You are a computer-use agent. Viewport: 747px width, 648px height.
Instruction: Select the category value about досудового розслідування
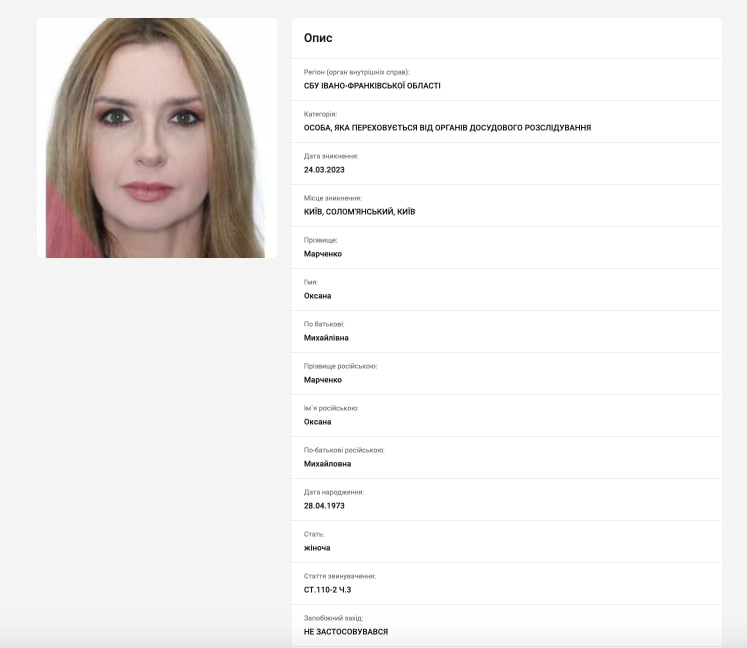click(447, 128)
